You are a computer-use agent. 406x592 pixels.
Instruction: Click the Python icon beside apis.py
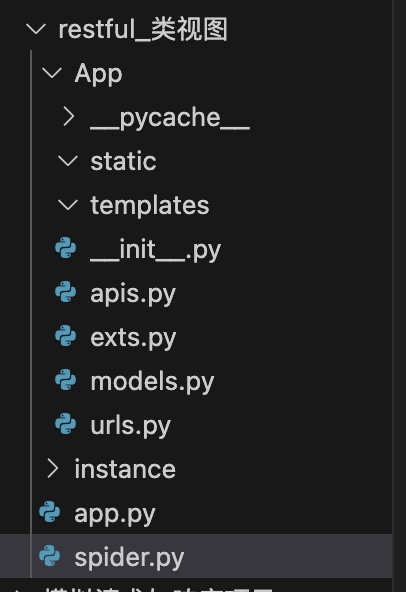[x=66, y=292]
